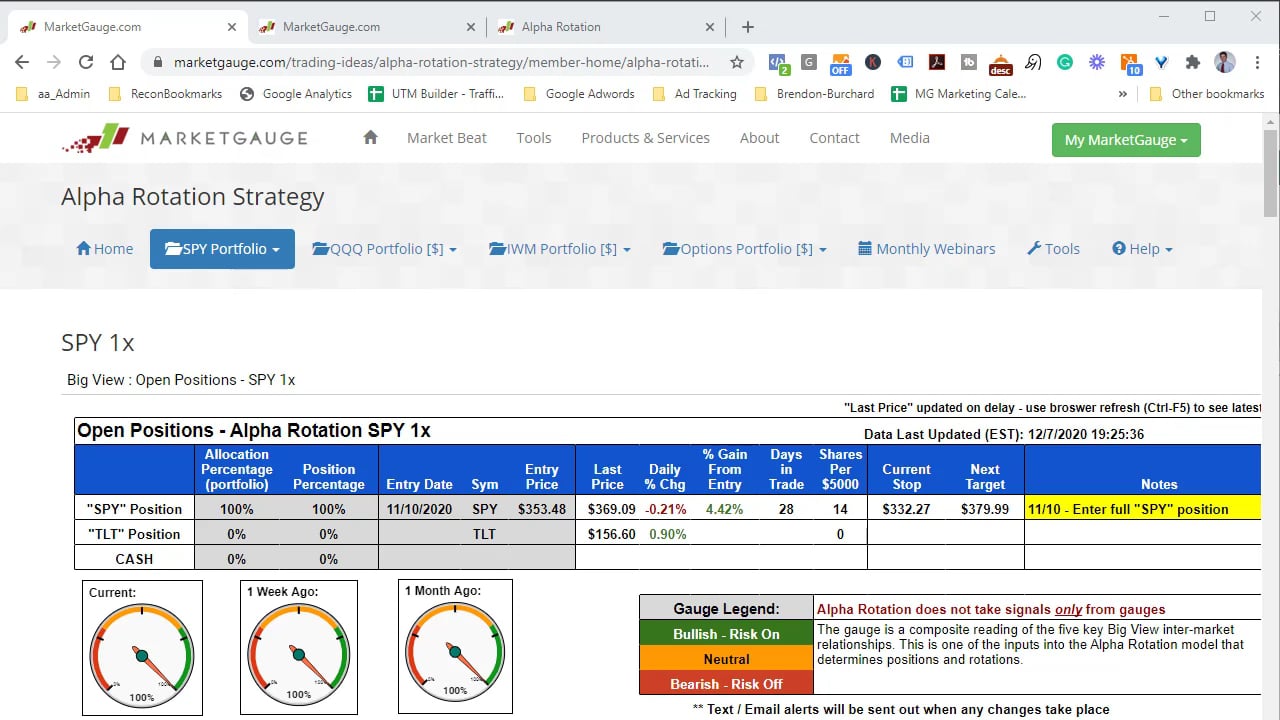Open the My MarketGauge dropdown button
The height and width of the screenshot is (720, 1280).
point(1126,140)
